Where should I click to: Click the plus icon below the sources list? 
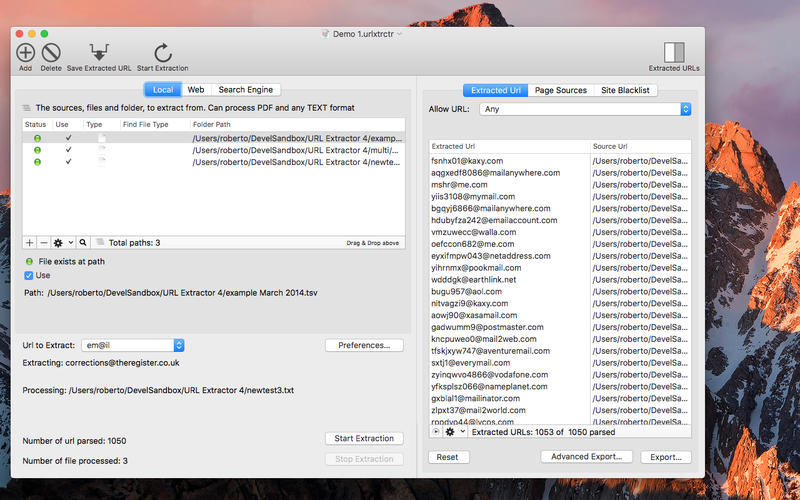pos(29,243)
